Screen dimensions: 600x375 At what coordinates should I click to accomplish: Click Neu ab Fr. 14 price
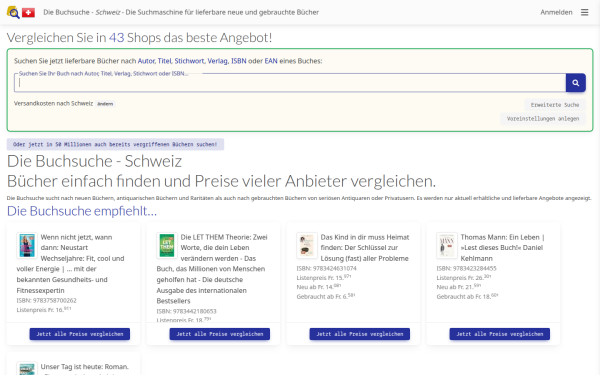(319, 287)
